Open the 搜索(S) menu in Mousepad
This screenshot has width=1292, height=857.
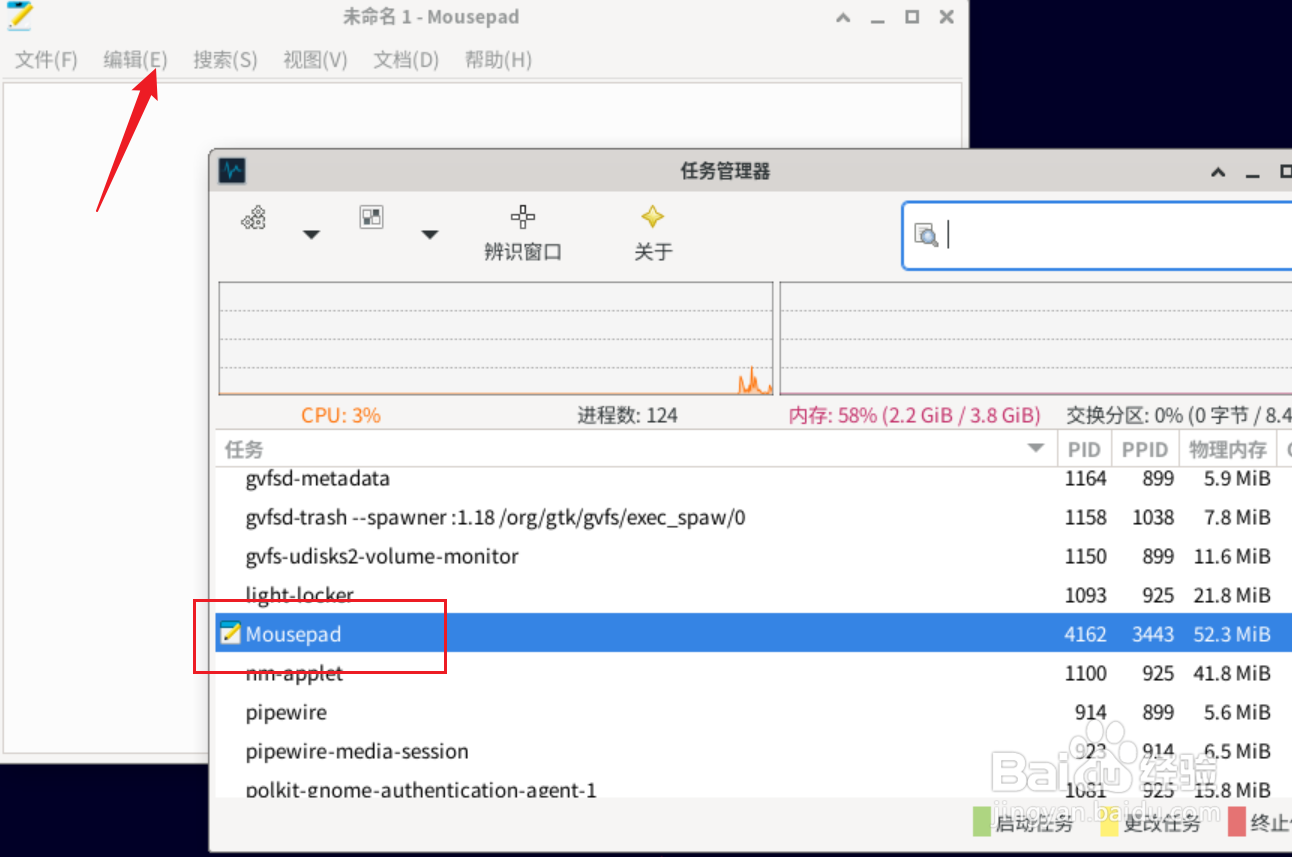225,60
